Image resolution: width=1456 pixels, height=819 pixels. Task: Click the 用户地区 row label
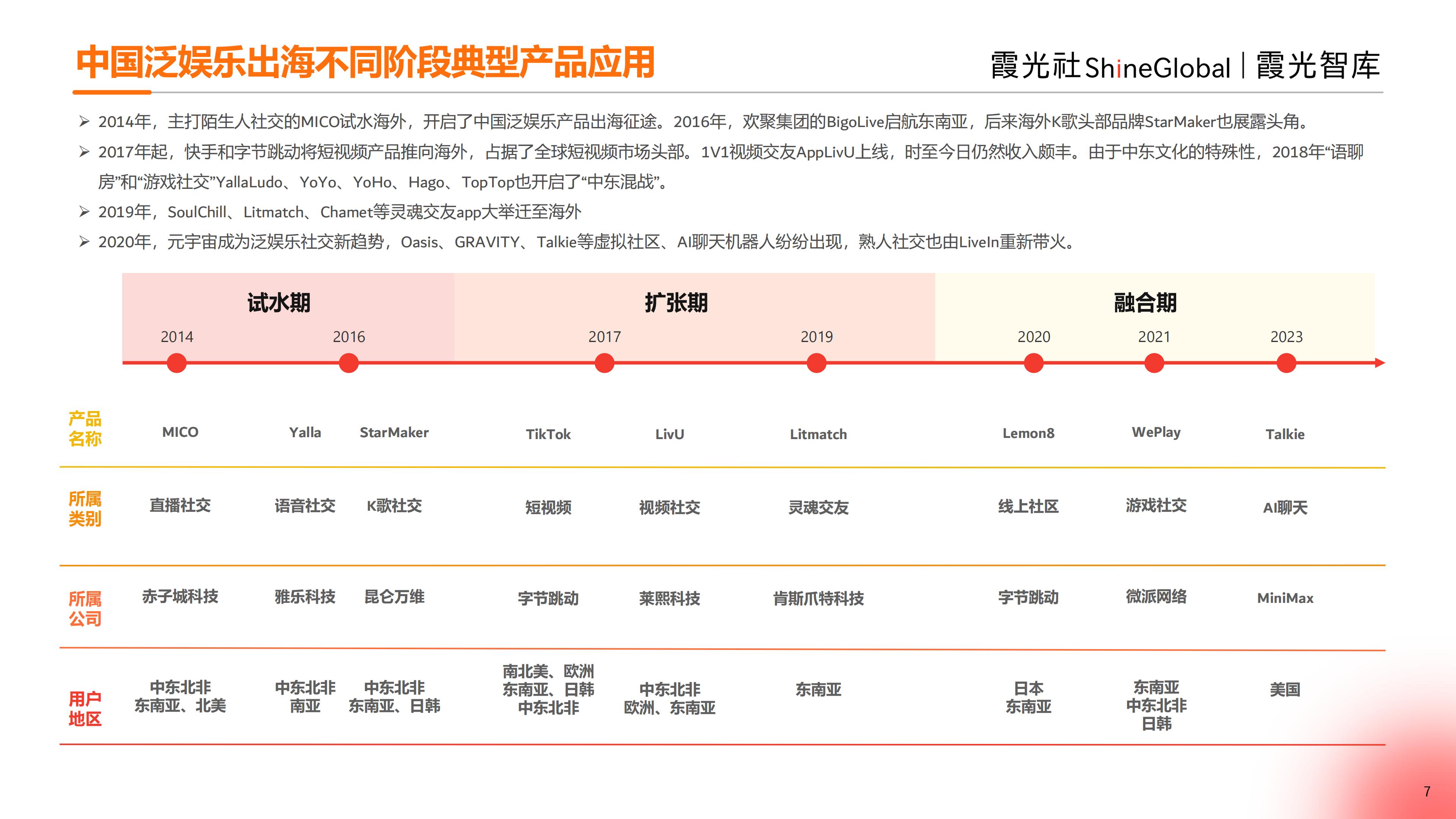pos(85,709)
